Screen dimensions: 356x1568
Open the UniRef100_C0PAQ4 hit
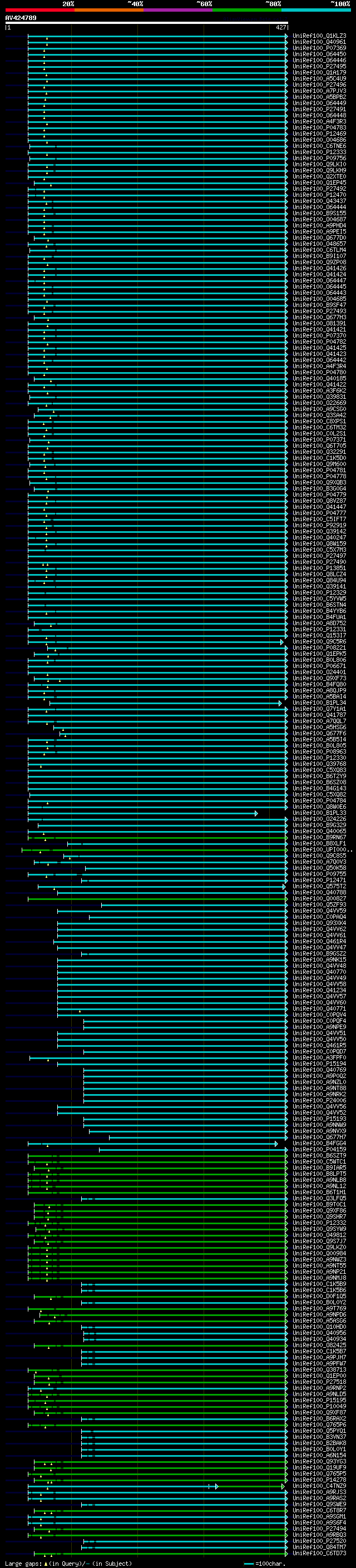(319, 917)
